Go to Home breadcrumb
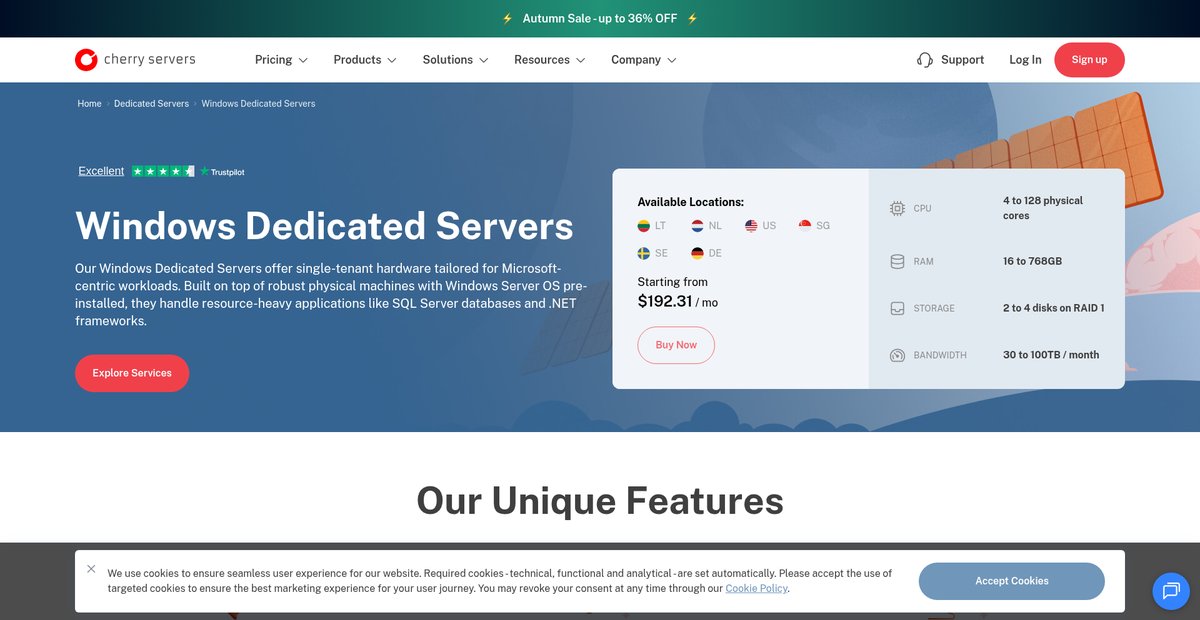1200x620 pixels. (x=89, y=104)
